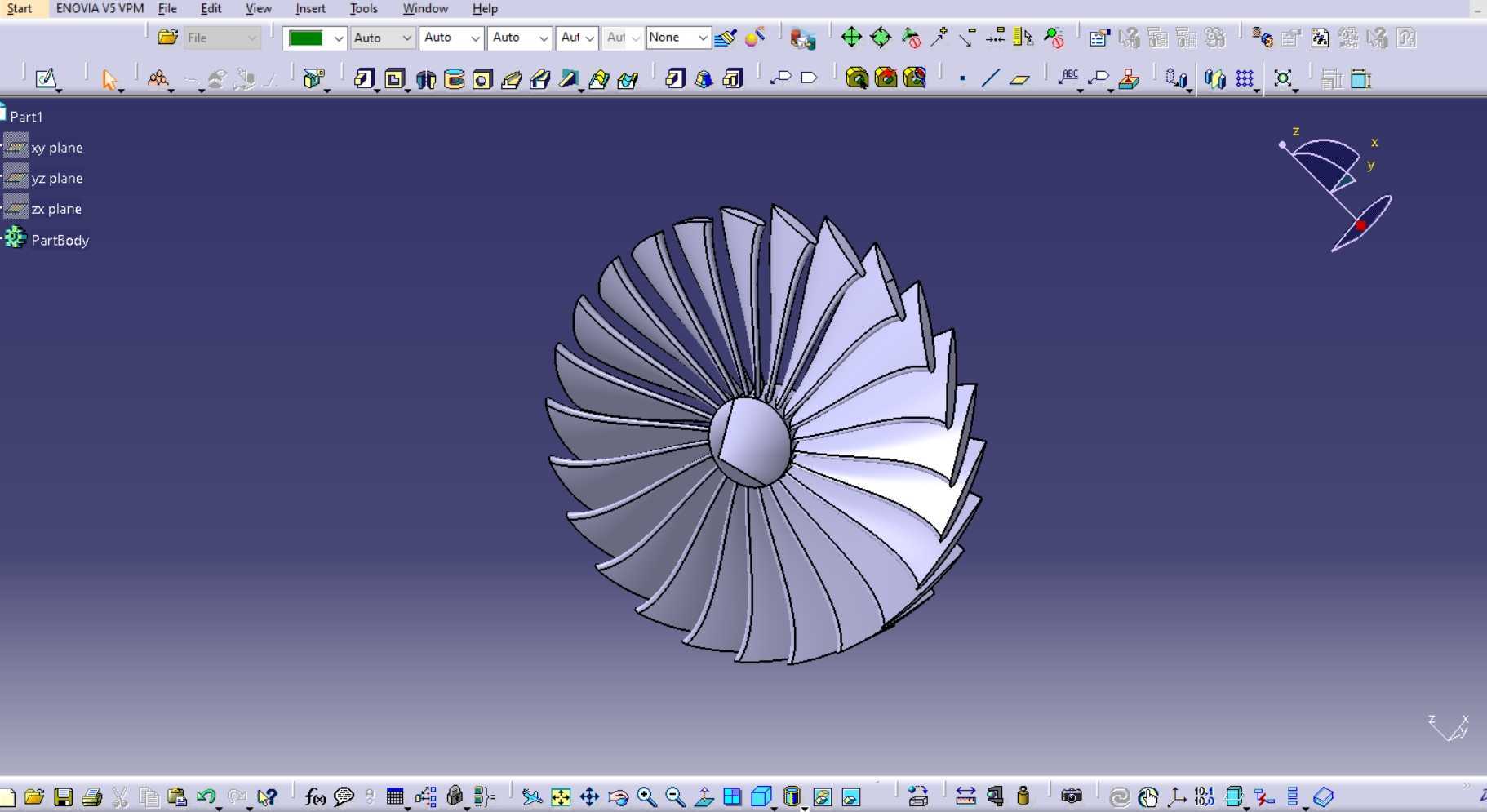Click the Pad feature icon

pos(364,78)
